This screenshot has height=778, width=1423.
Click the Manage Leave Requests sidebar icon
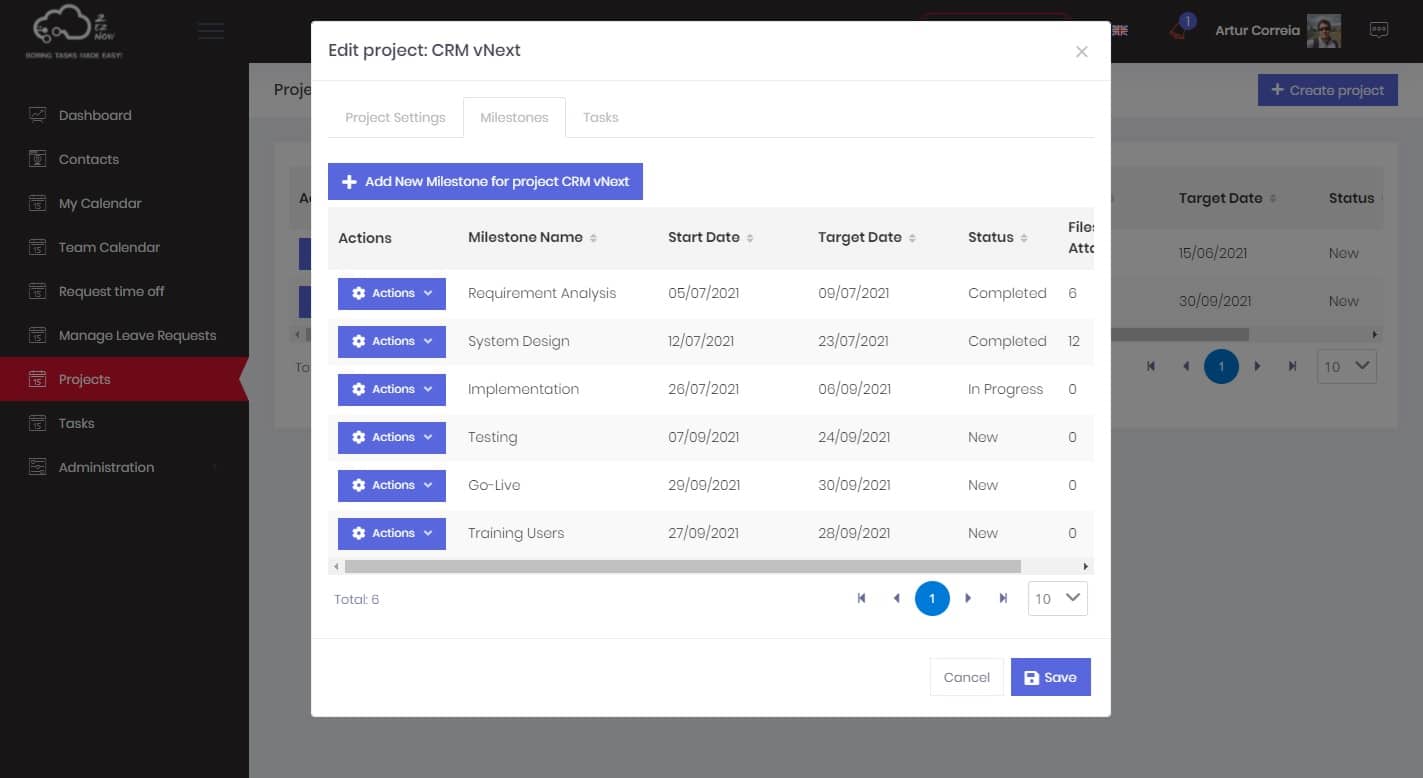coord(37,335)
